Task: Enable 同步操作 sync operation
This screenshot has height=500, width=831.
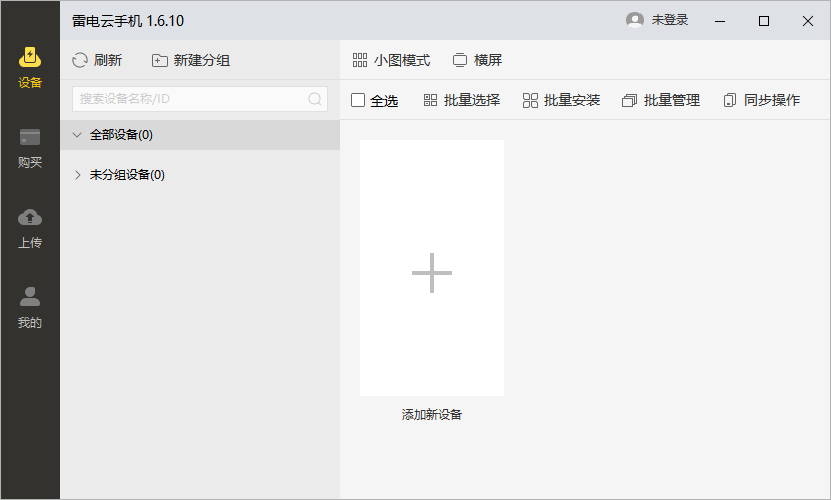Action: (761, 100)
